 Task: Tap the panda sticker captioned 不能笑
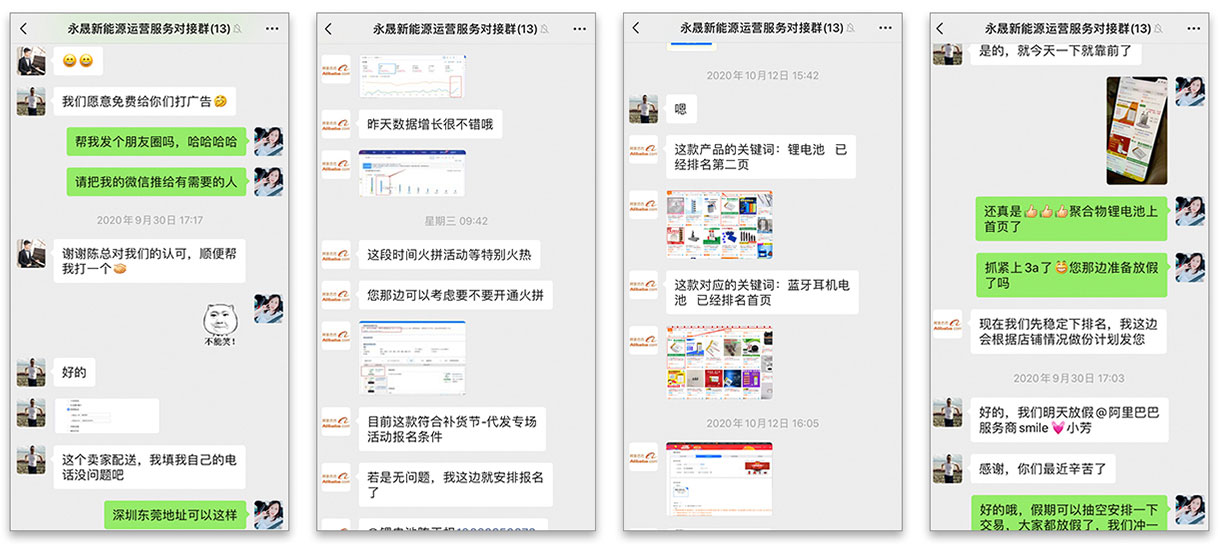(x=219, y=324)
